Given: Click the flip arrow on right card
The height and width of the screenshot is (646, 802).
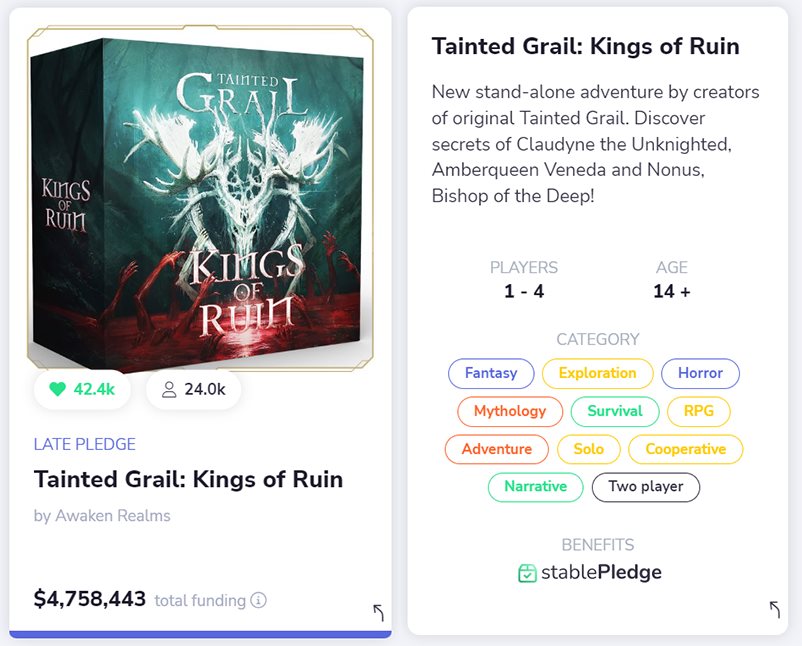Looking at the screenshot, I should click(774, 609).
